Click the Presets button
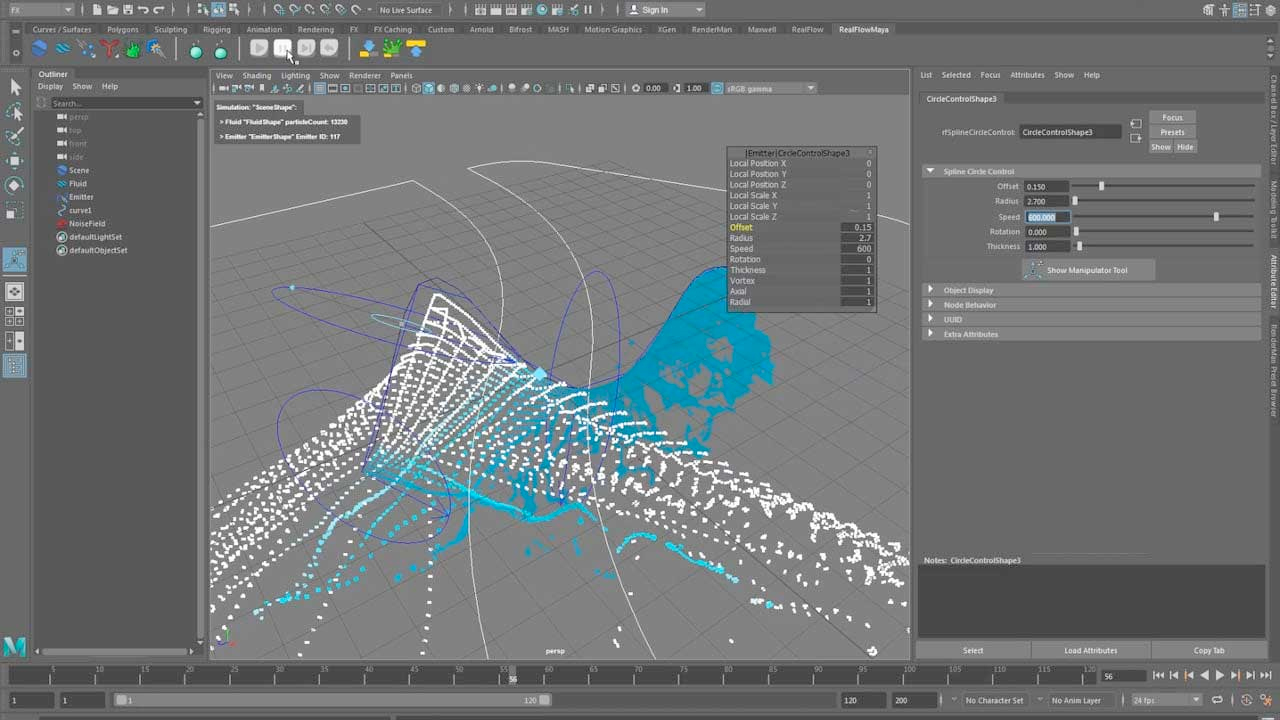Screen dimensions: 1280x720 coord(1172,132)
